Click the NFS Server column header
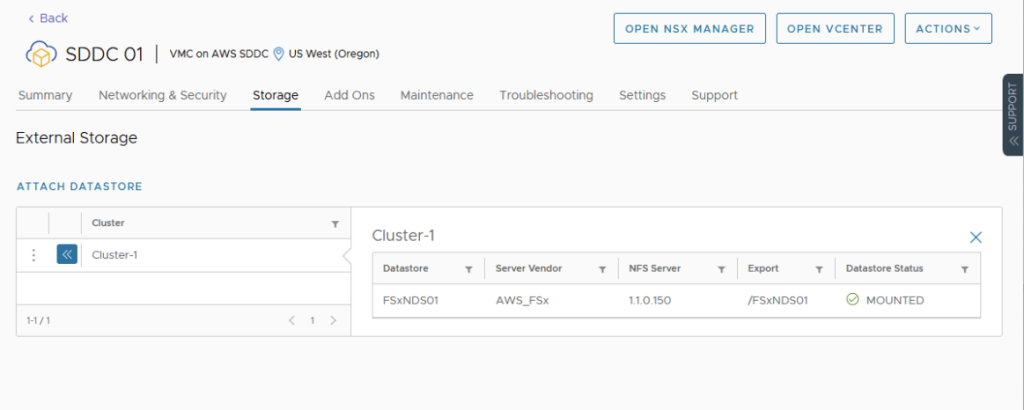This screenshot has width=1024, height=410. point(654,268)
